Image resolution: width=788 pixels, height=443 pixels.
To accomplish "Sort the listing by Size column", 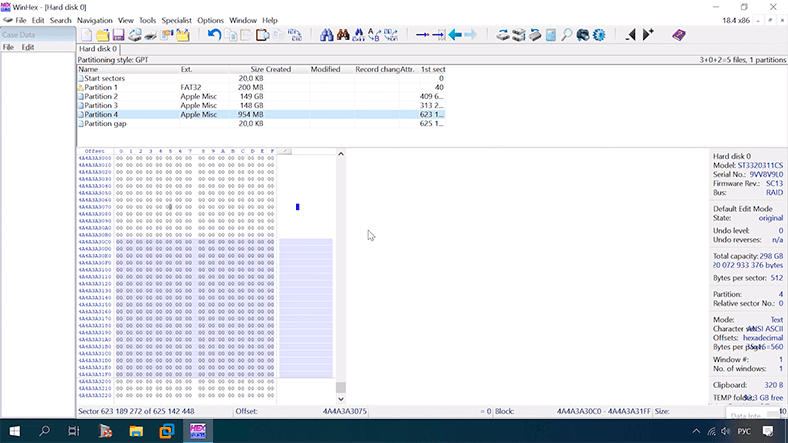I will pos(246,69).
